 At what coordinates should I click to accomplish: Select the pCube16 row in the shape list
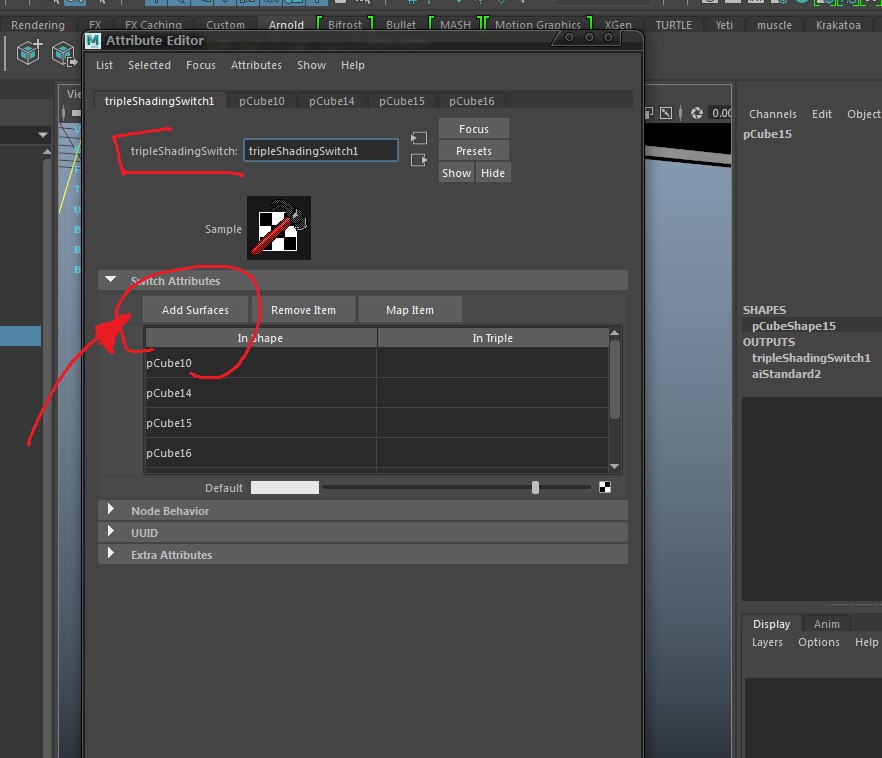tap(376, 453)
